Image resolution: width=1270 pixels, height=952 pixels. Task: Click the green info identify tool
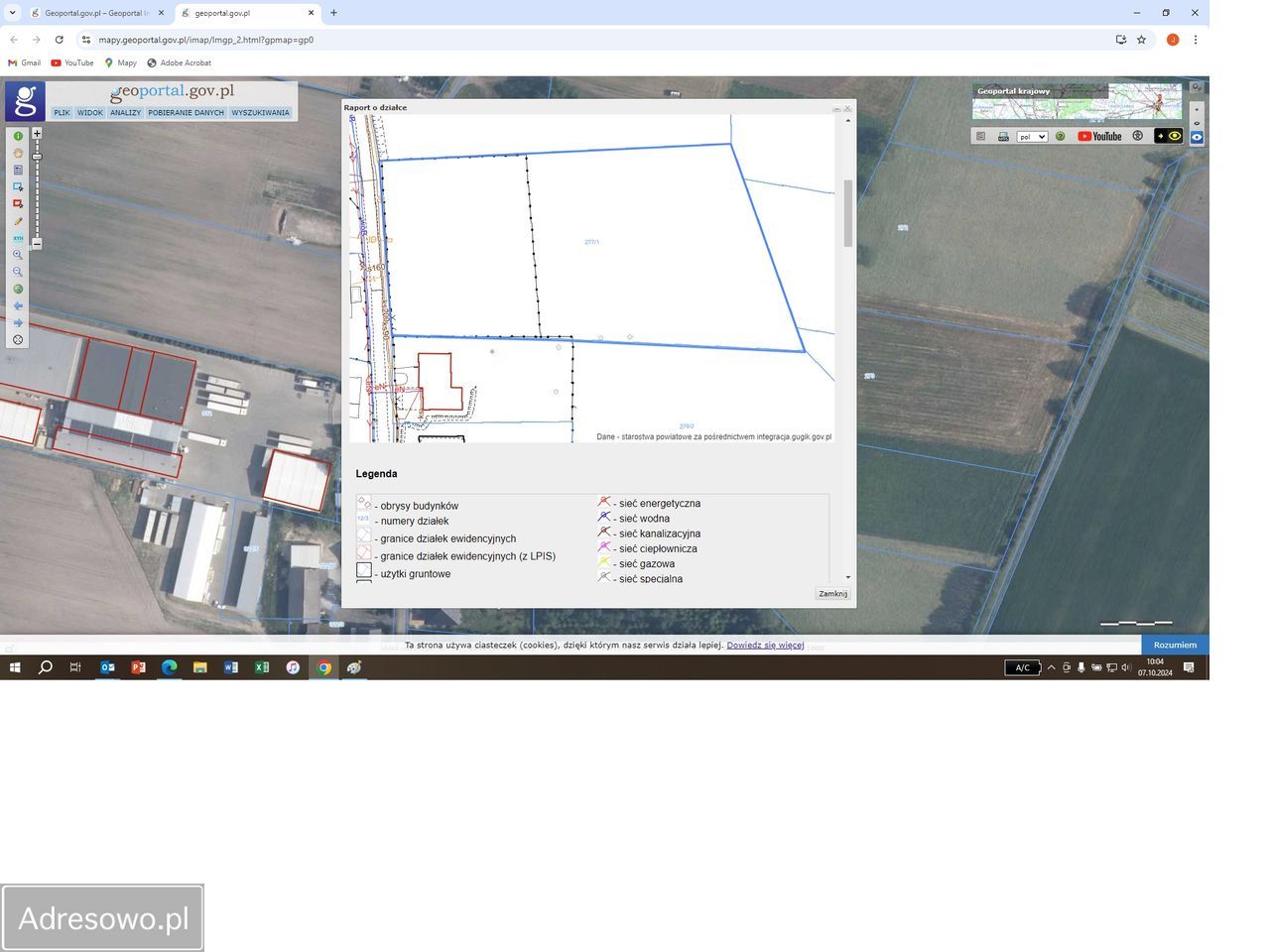coord(18,136)
